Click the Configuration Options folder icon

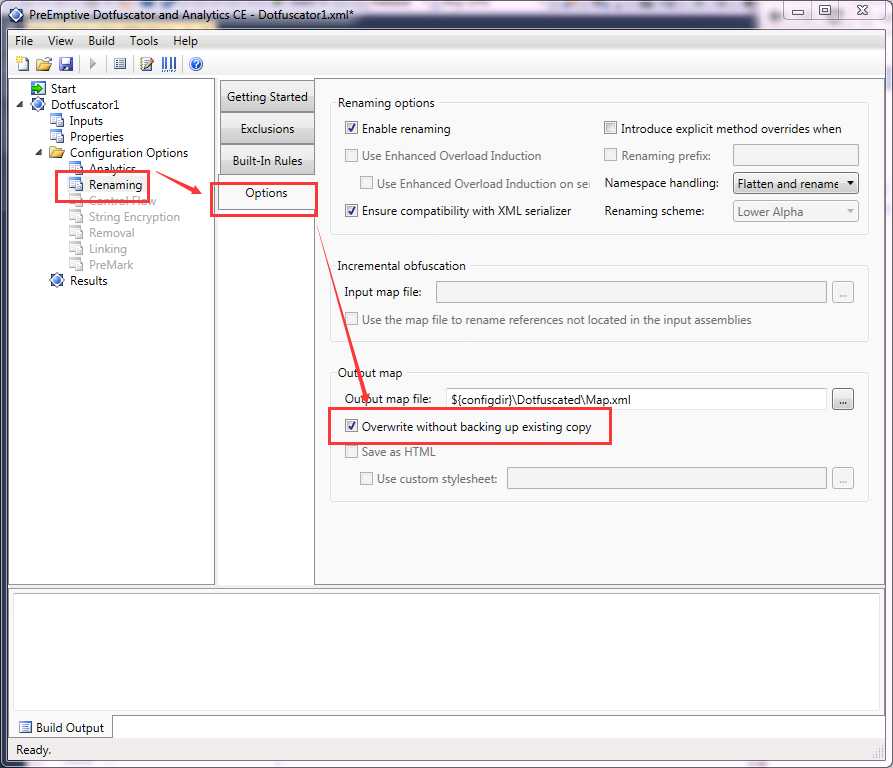click(57, 152)
